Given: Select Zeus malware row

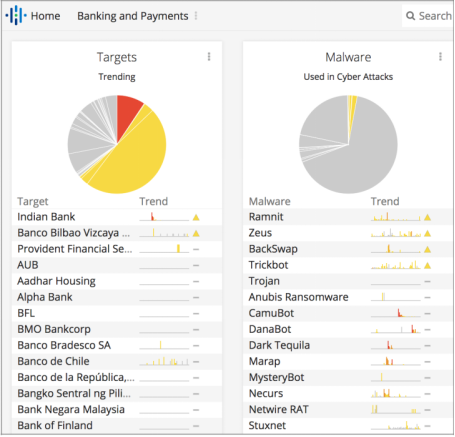Looking at the screenshot, I should pos(348,233).
